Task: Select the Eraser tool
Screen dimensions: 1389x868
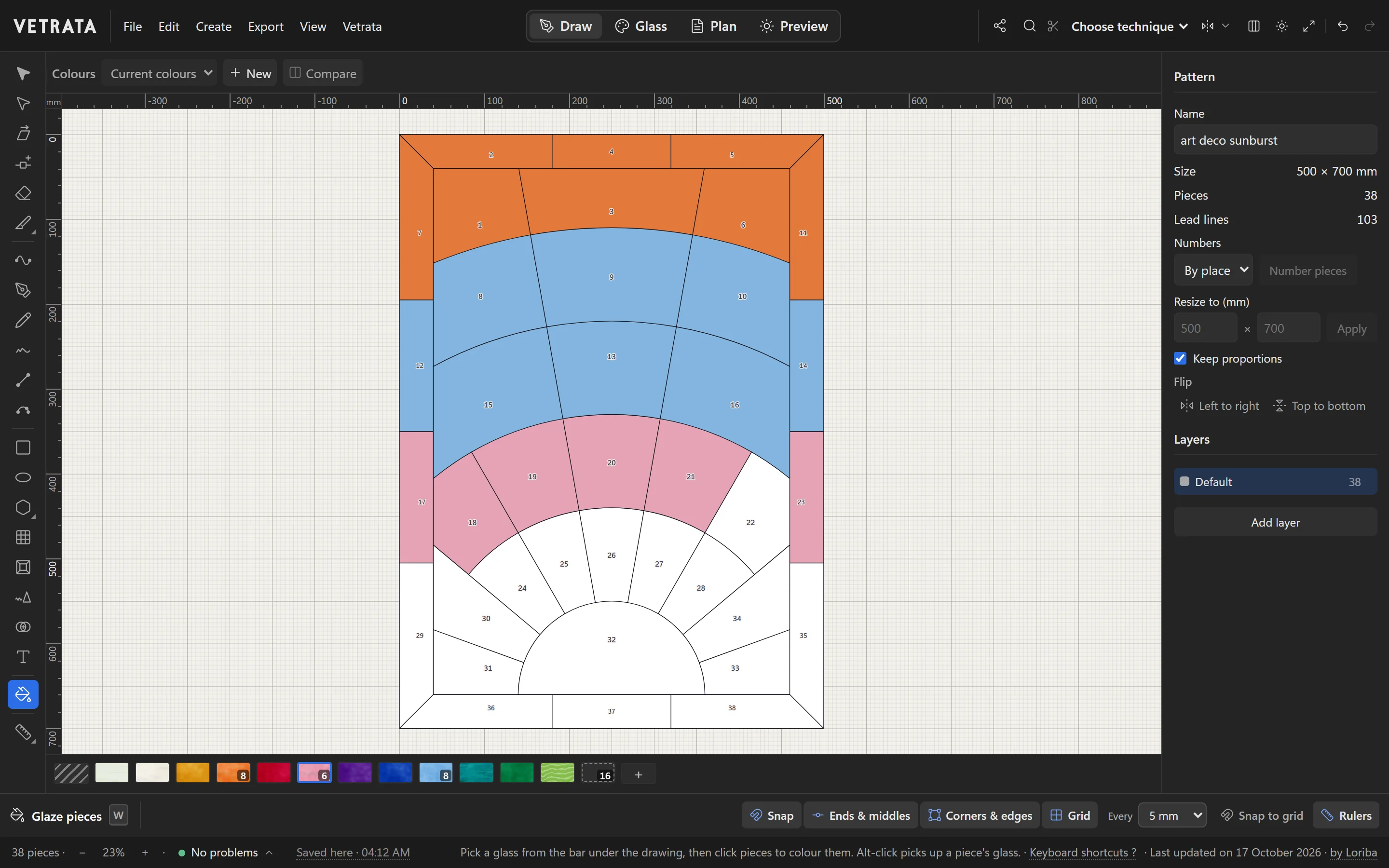Action: click(23, 193)
